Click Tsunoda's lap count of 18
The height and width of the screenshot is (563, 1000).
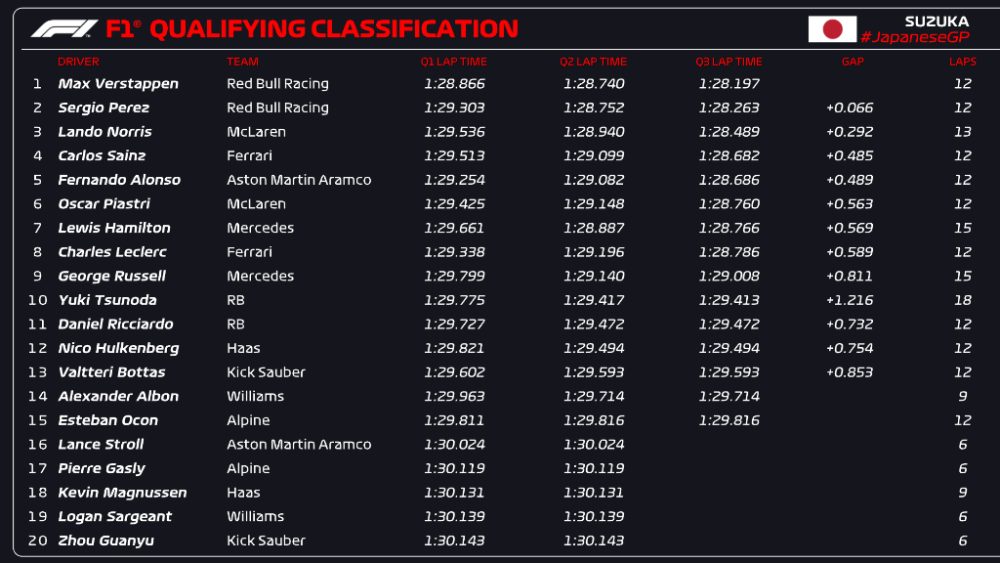pos(963,300)
